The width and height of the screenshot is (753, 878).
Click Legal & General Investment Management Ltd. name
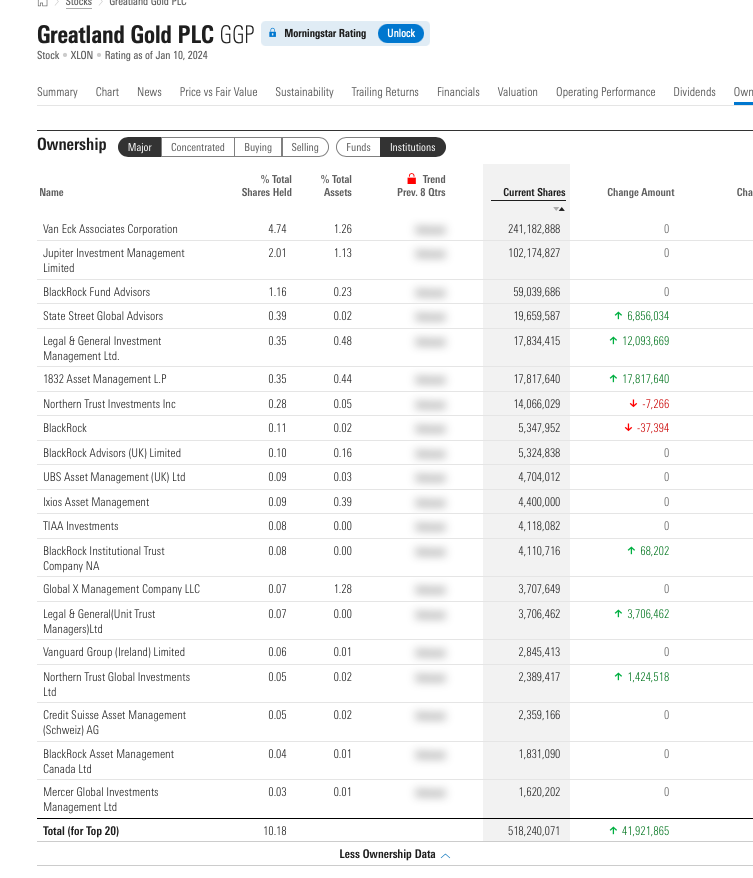102,348
